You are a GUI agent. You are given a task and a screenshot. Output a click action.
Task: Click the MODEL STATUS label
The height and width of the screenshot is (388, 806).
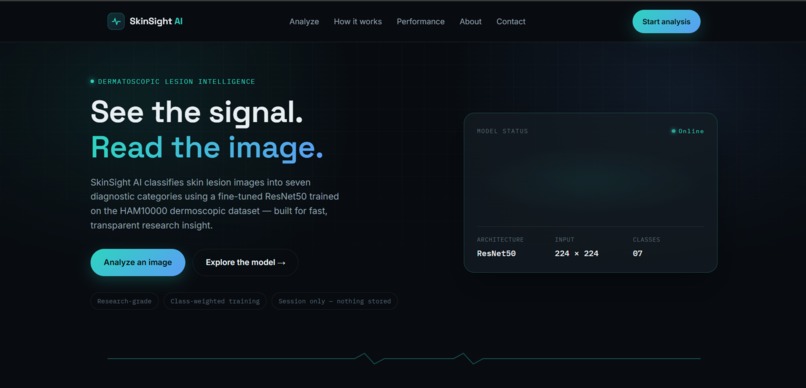pos(502,131)
